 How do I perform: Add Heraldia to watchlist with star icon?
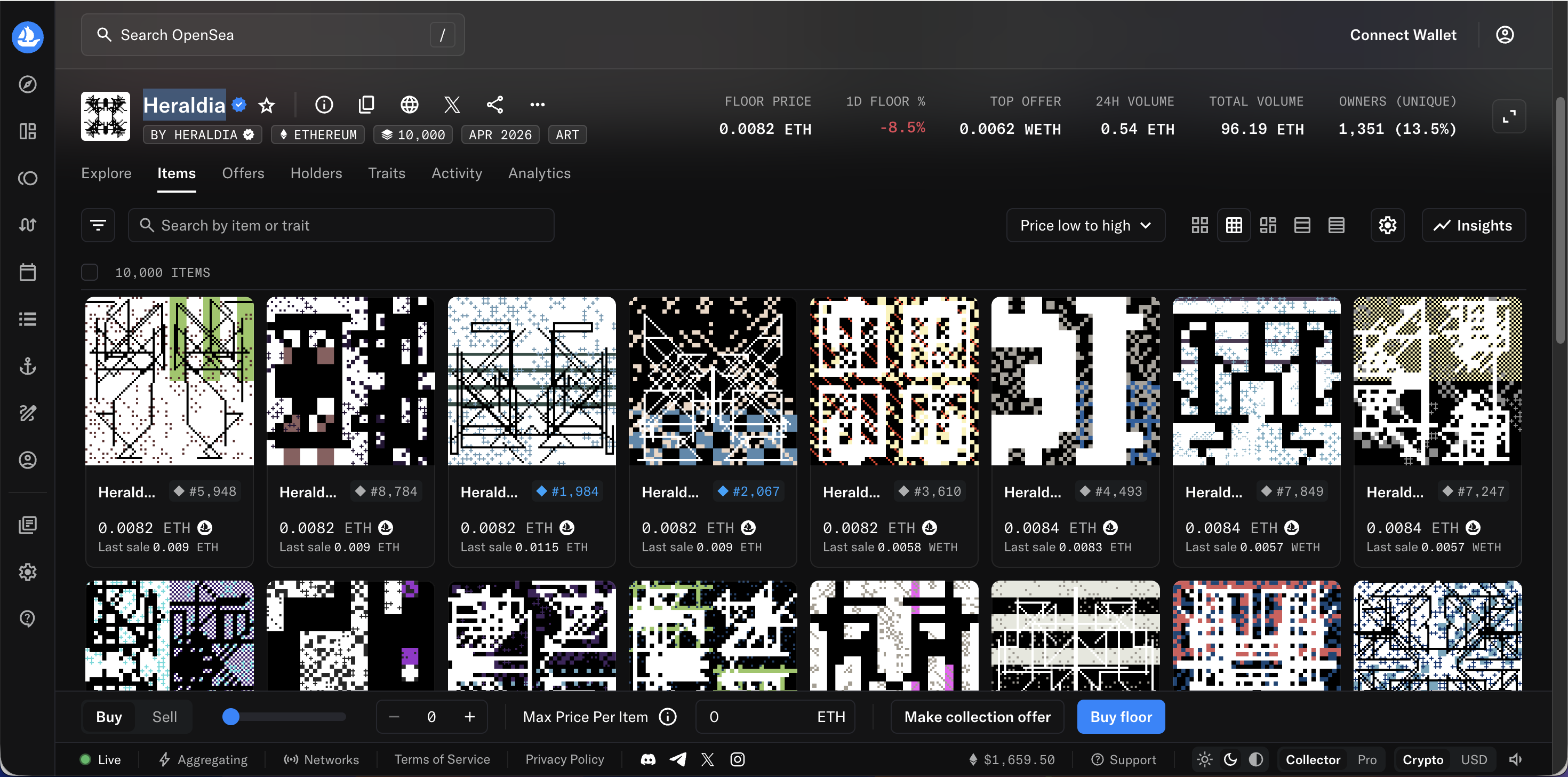click(x=267, y=105)
